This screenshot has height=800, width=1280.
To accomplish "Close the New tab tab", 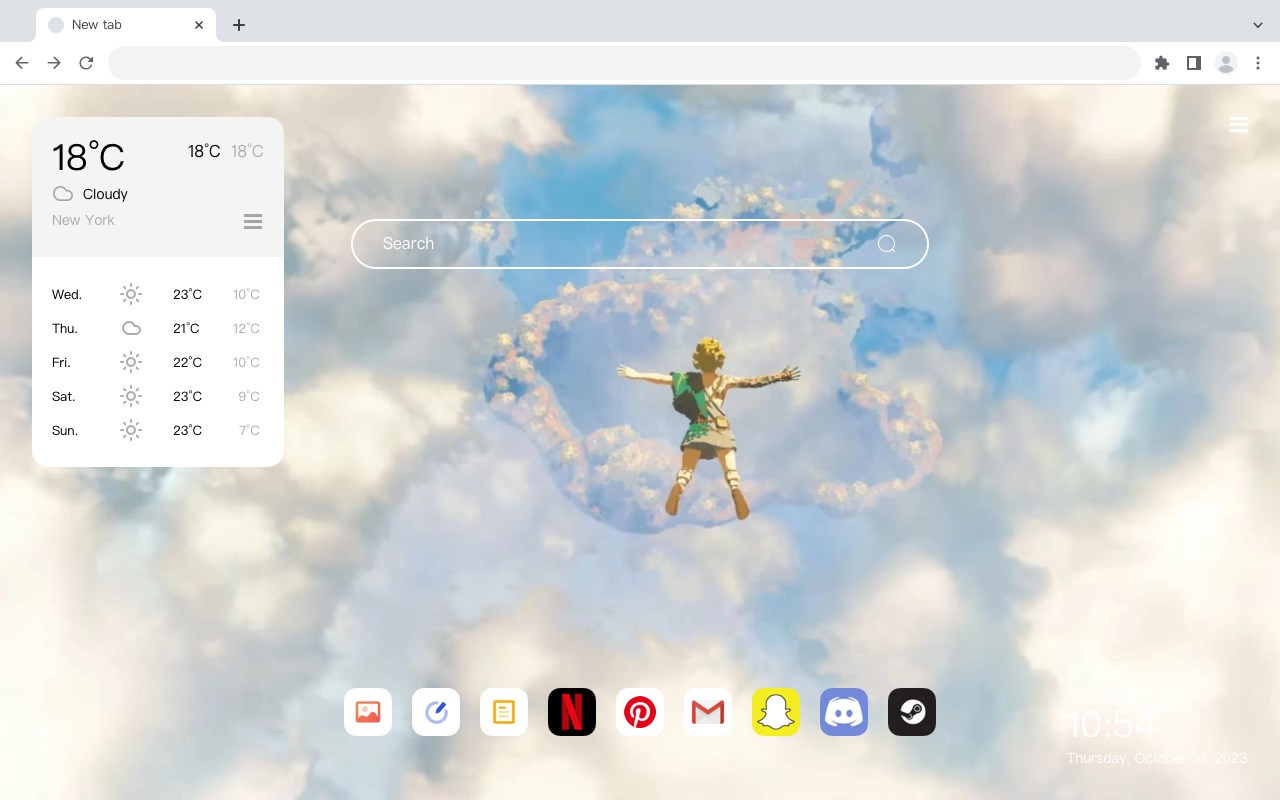I will coord(200,25).
